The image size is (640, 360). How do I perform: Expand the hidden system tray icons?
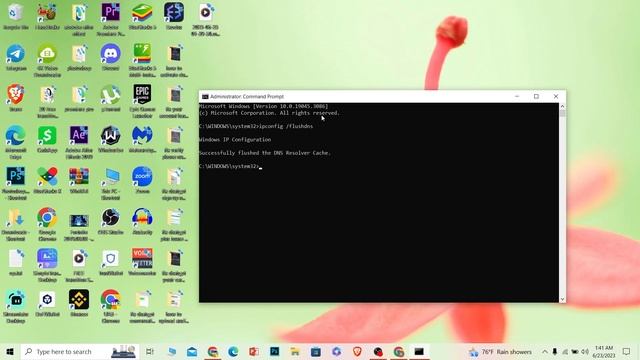pyautogui.click(x=544, y=351)
